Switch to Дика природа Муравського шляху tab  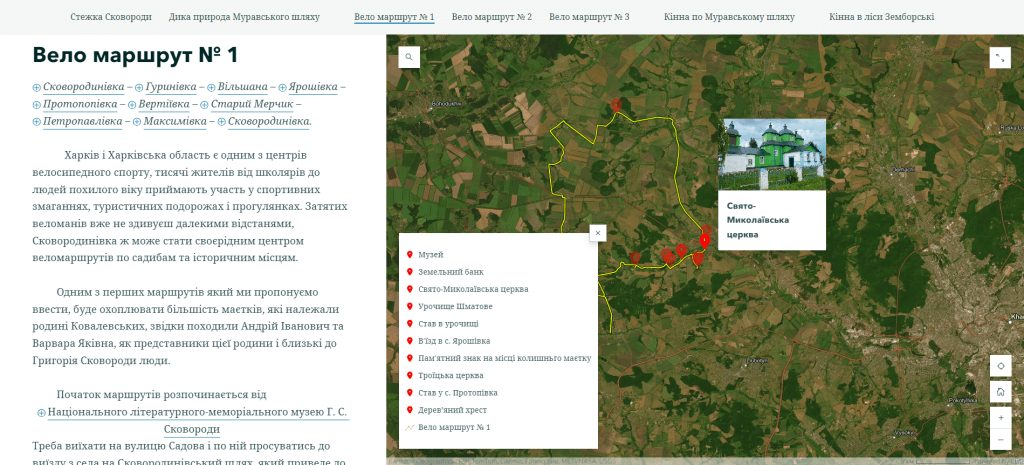[244, 17]
